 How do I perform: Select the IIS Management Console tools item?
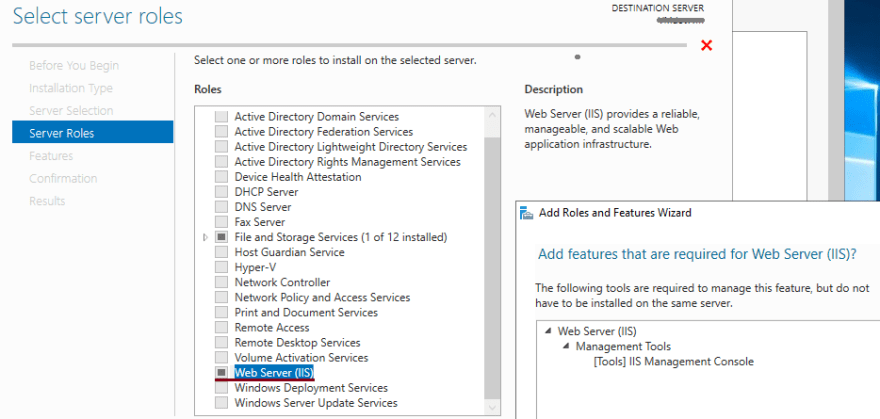673,362
